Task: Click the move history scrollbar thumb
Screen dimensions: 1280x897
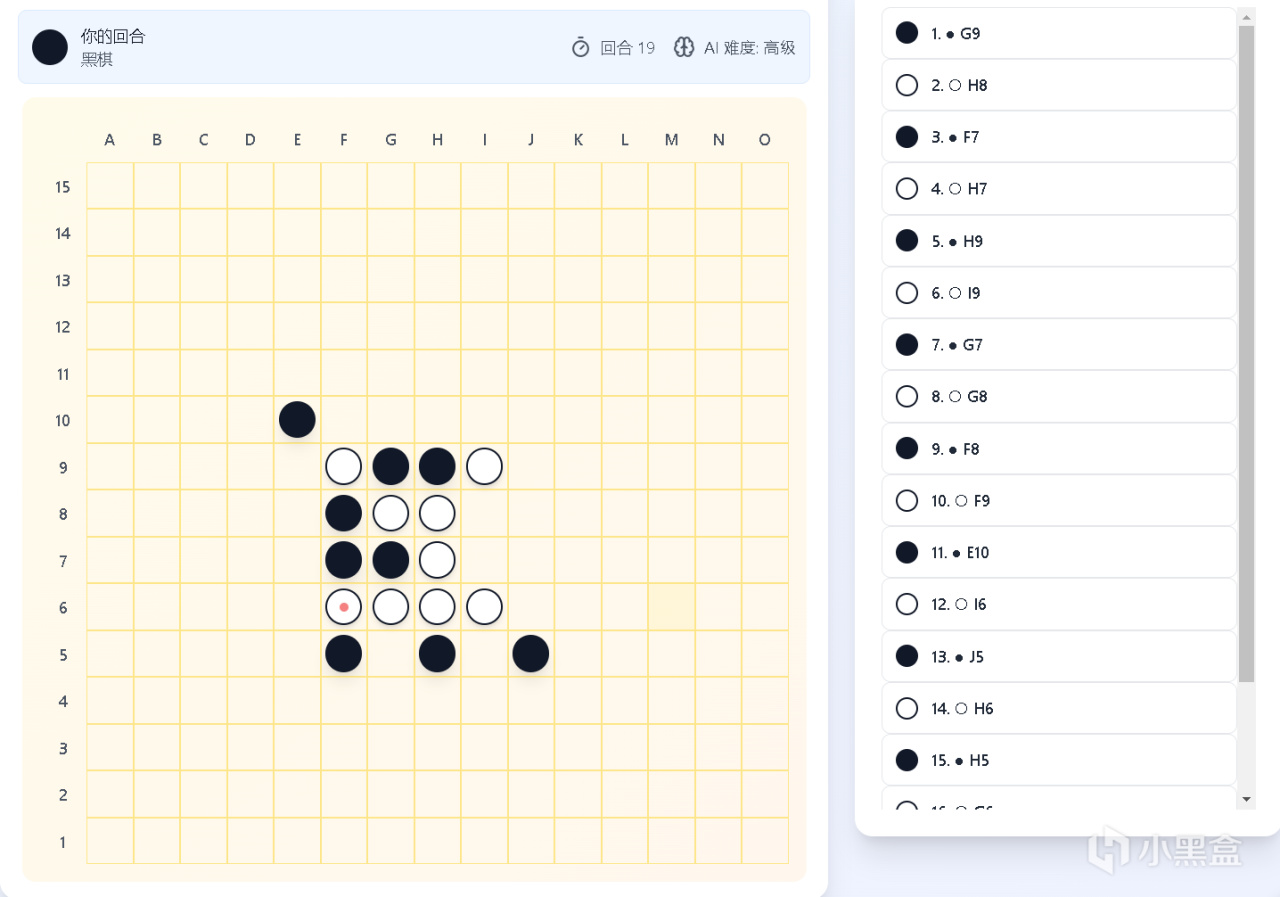Action: (x=1246, y=350)
